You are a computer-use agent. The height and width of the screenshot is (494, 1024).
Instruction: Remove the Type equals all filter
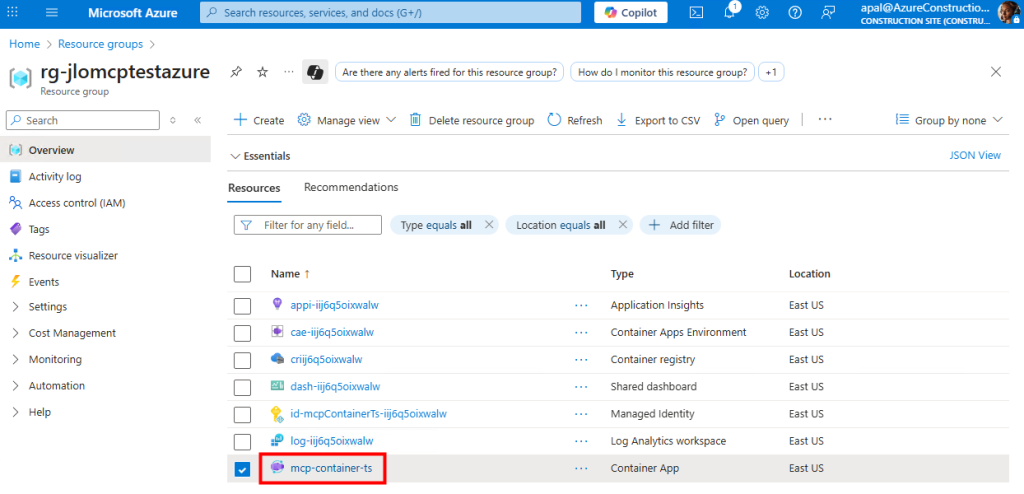tap(488, 225)
